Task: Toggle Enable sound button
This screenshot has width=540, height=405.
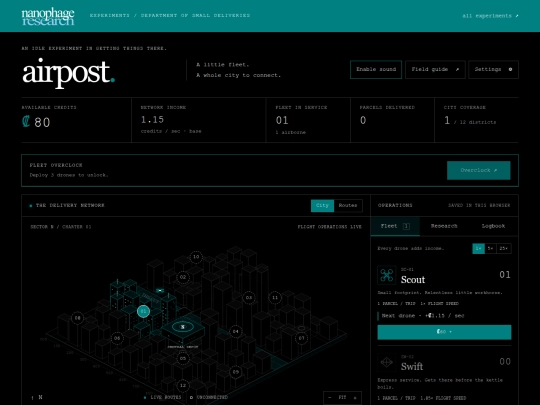Action: (x=376, y=69)
